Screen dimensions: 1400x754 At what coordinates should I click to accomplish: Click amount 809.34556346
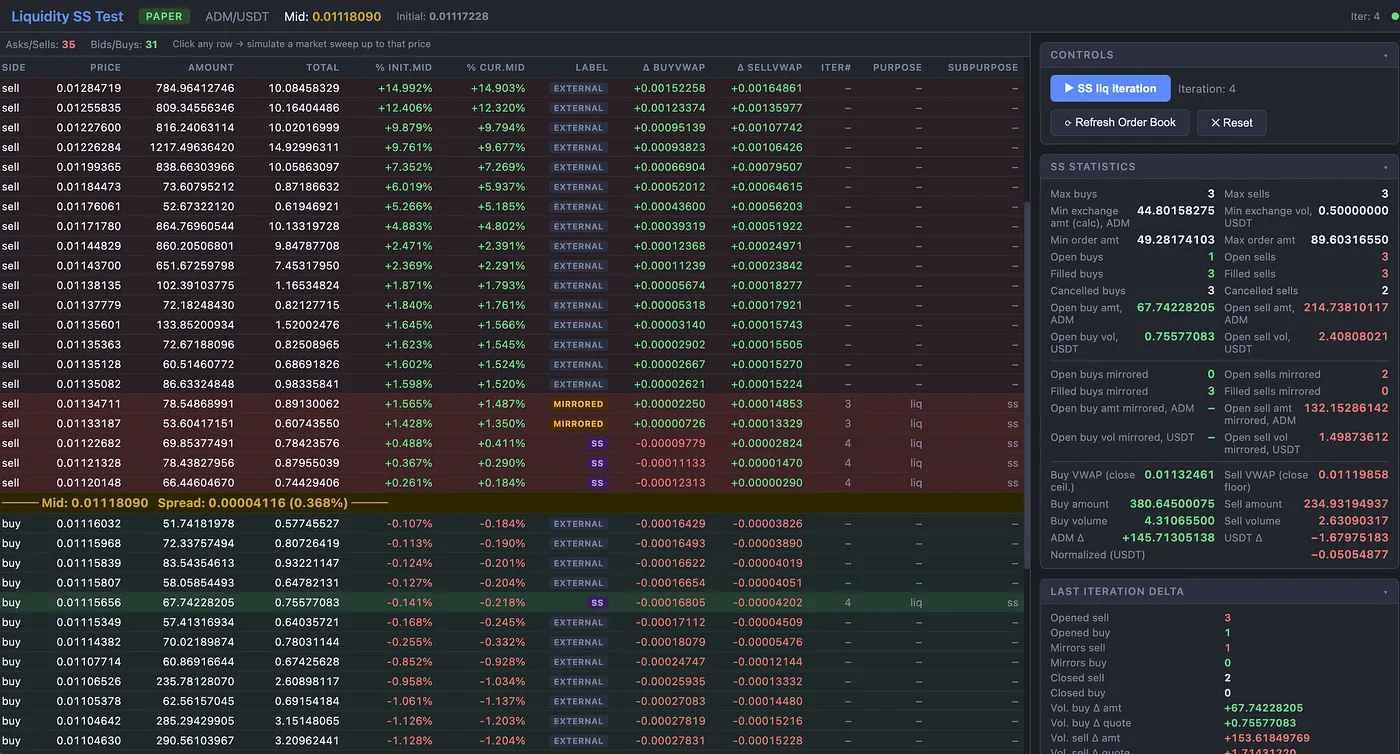(x=195, y=108)
